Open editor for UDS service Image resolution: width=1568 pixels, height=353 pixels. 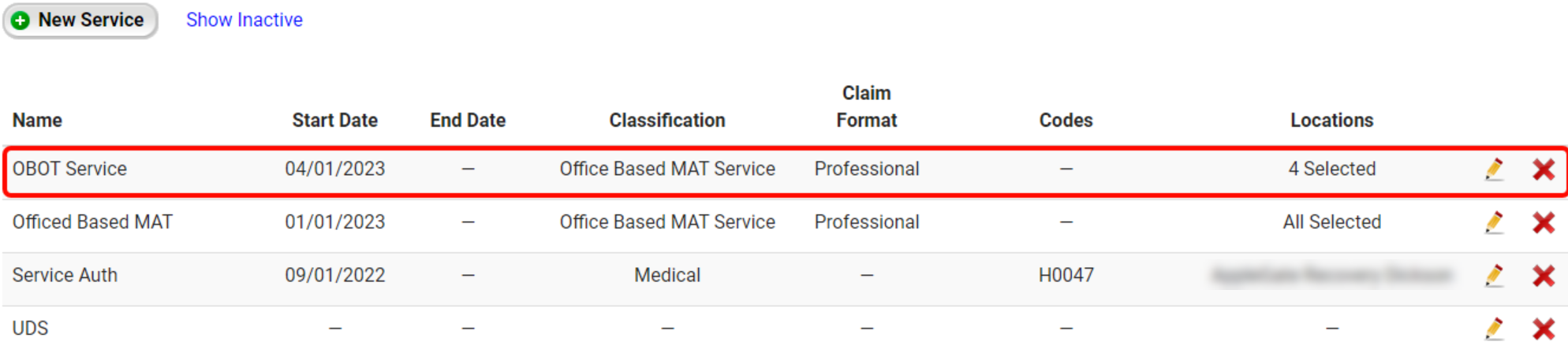tap(1494, 329)
